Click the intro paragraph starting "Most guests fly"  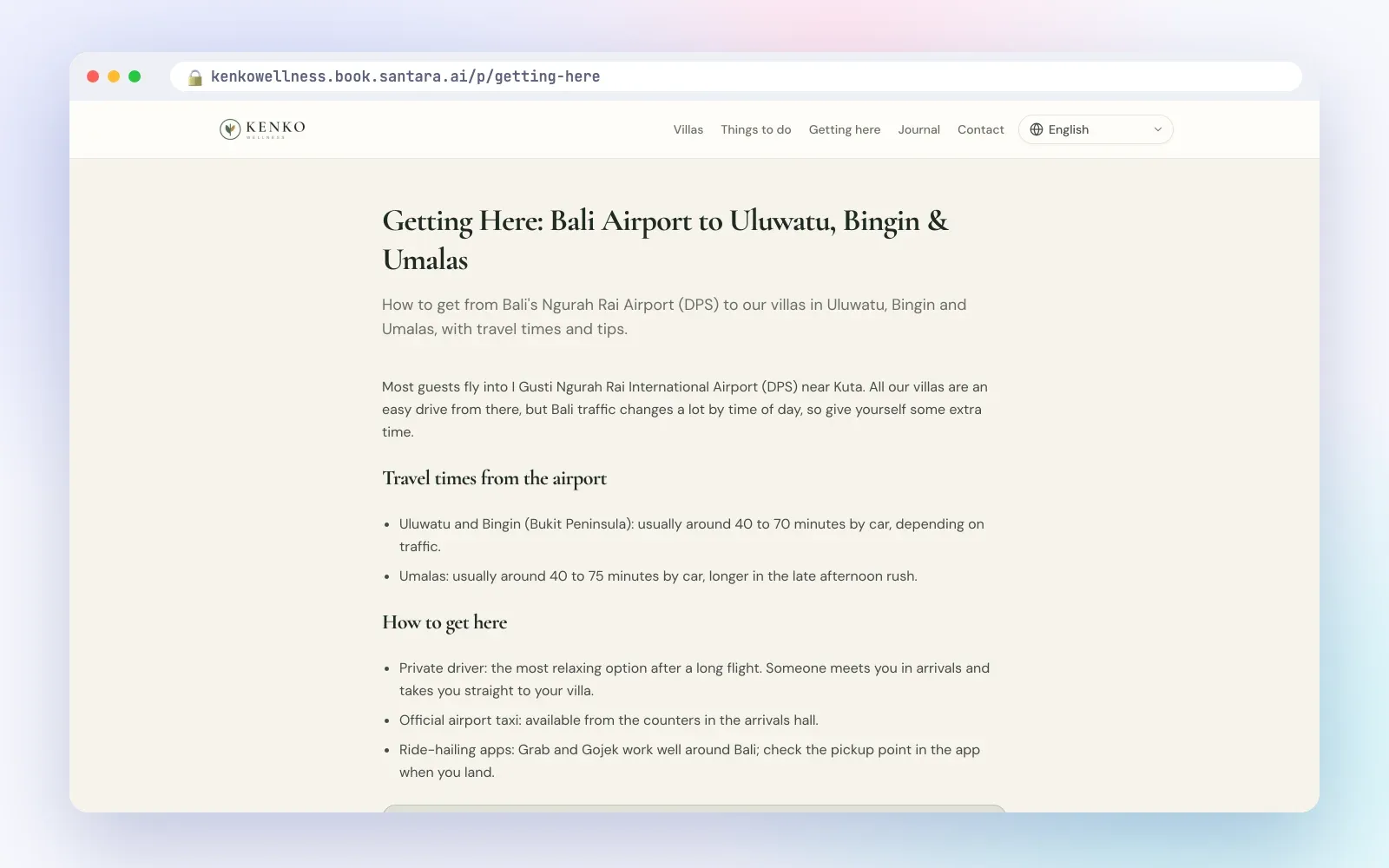(685, 409)
